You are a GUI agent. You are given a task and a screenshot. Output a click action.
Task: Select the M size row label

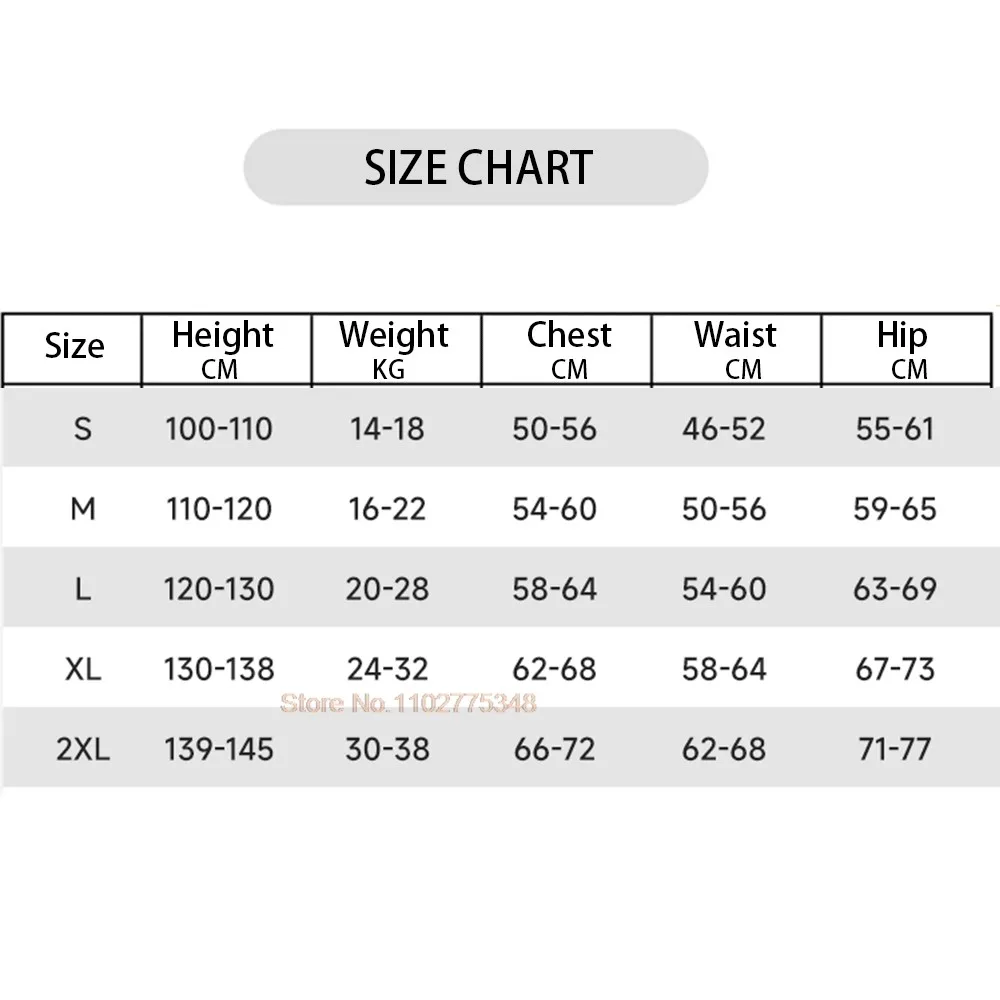point(83,509)
